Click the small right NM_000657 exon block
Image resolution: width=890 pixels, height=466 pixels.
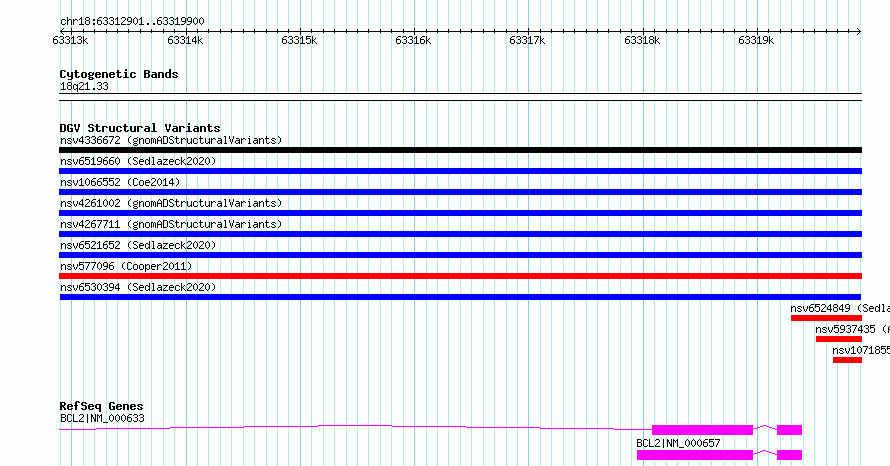coord(790,455)
